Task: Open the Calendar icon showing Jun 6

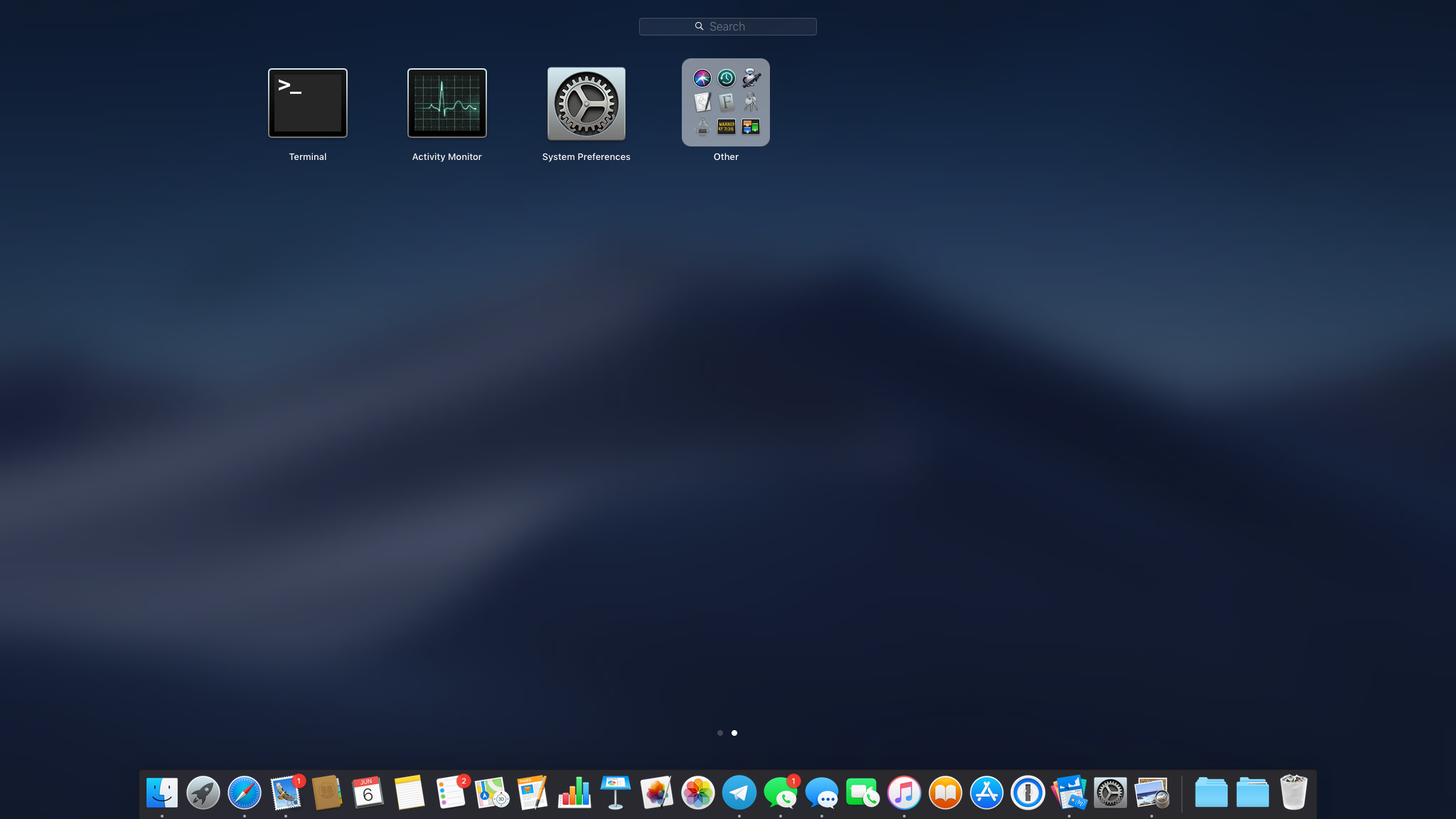Action: coord(368,793)
